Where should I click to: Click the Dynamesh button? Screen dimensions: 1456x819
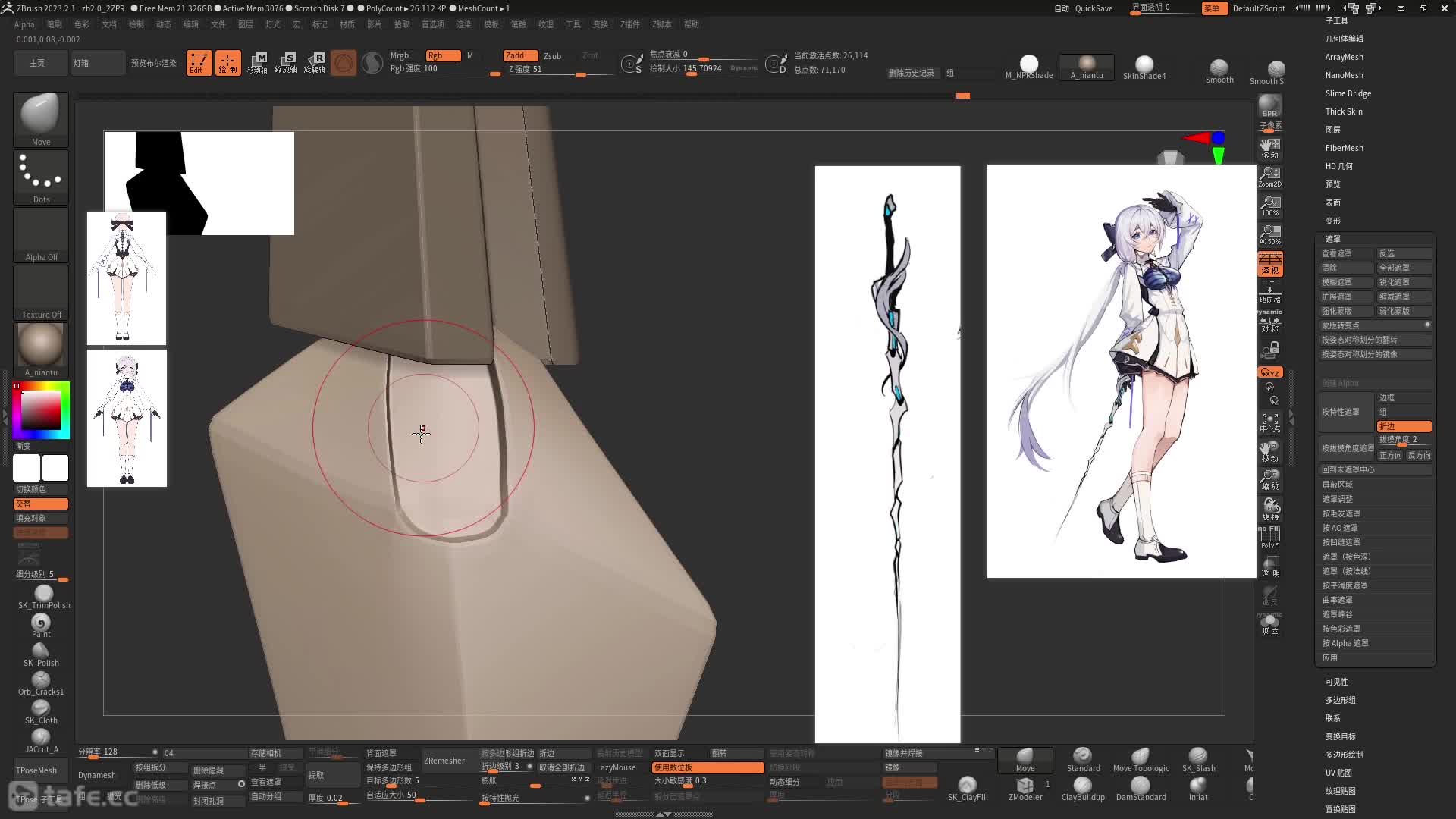(x=97, y=775)
